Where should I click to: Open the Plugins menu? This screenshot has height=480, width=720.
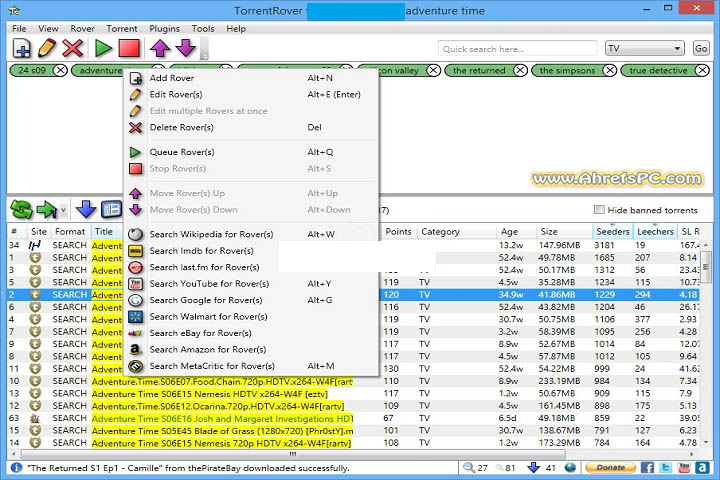click(x=164, y=28)
